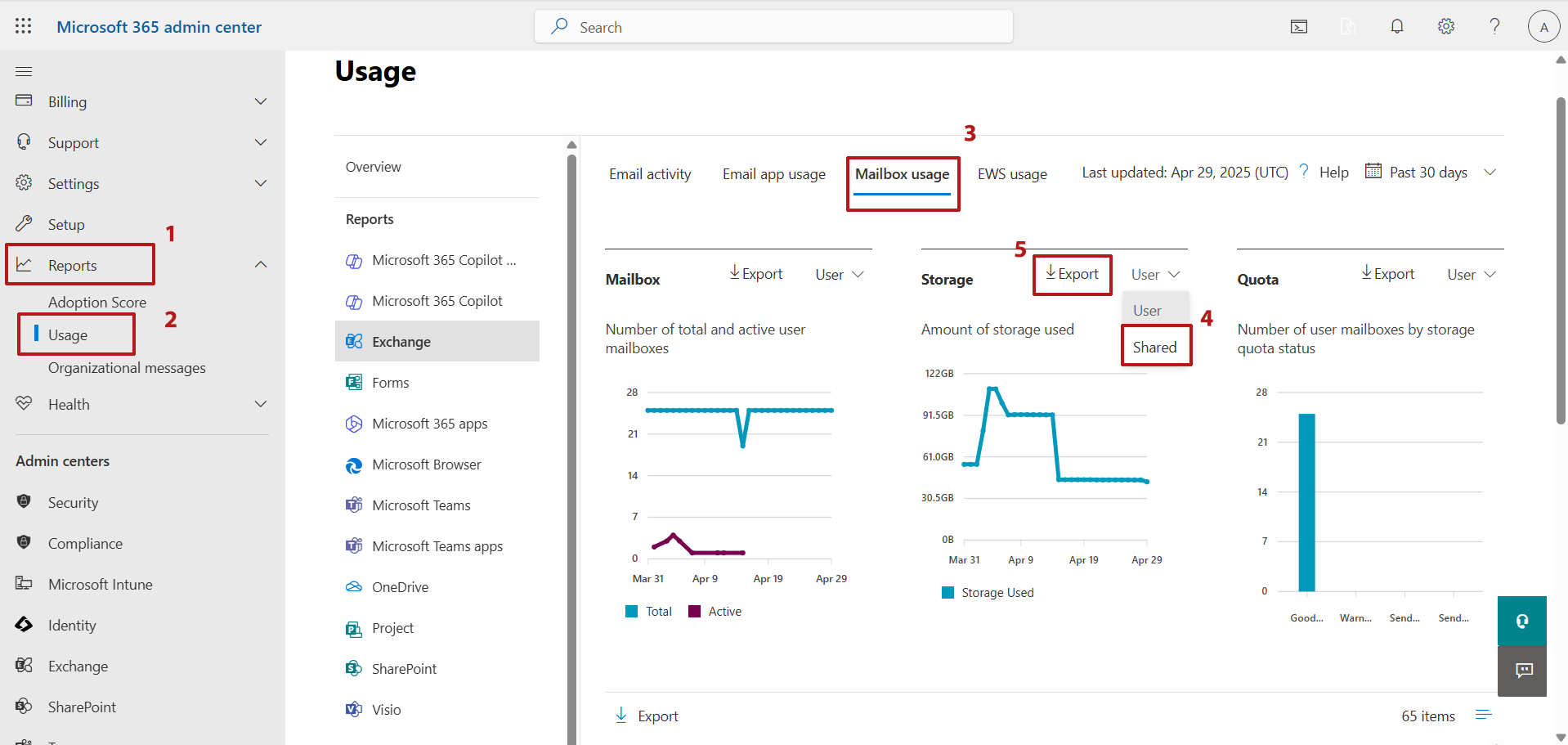This screenshot has width=1568, height=745.
Task: Click the Exchange icon in the Reports list
Action: click(354, 341)
